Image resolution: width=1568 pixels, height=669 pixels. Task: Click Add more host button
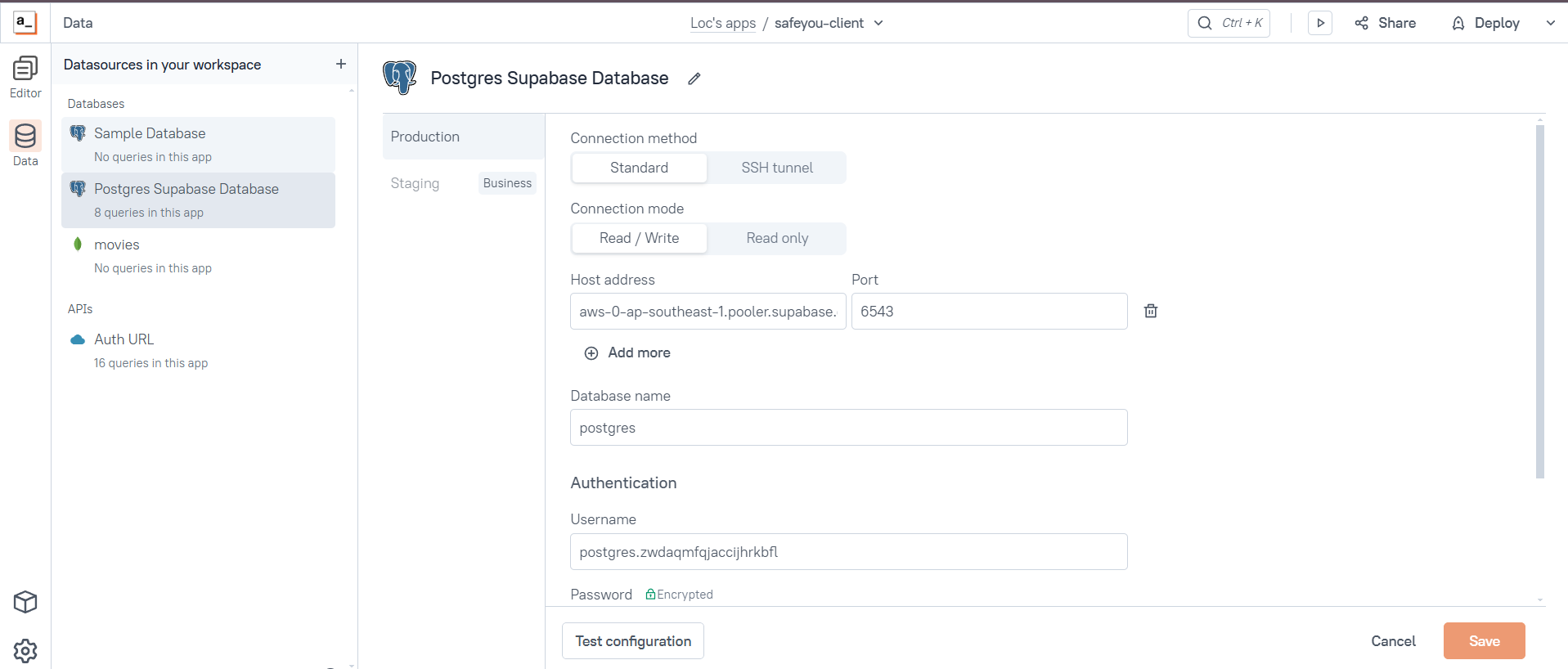[x=627, y=352]
